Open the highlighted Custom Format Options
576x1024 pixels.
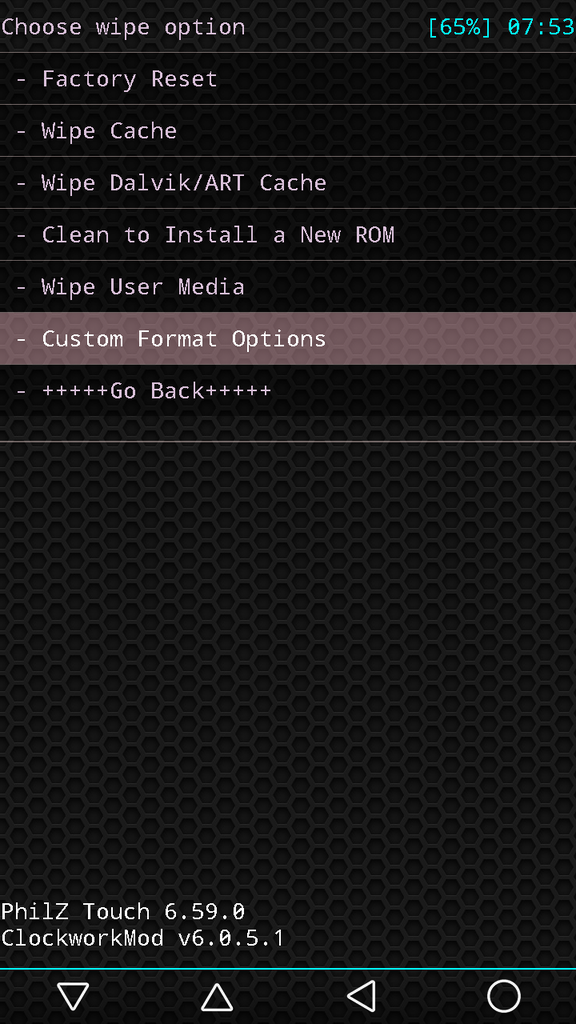(x=288, y=338)
